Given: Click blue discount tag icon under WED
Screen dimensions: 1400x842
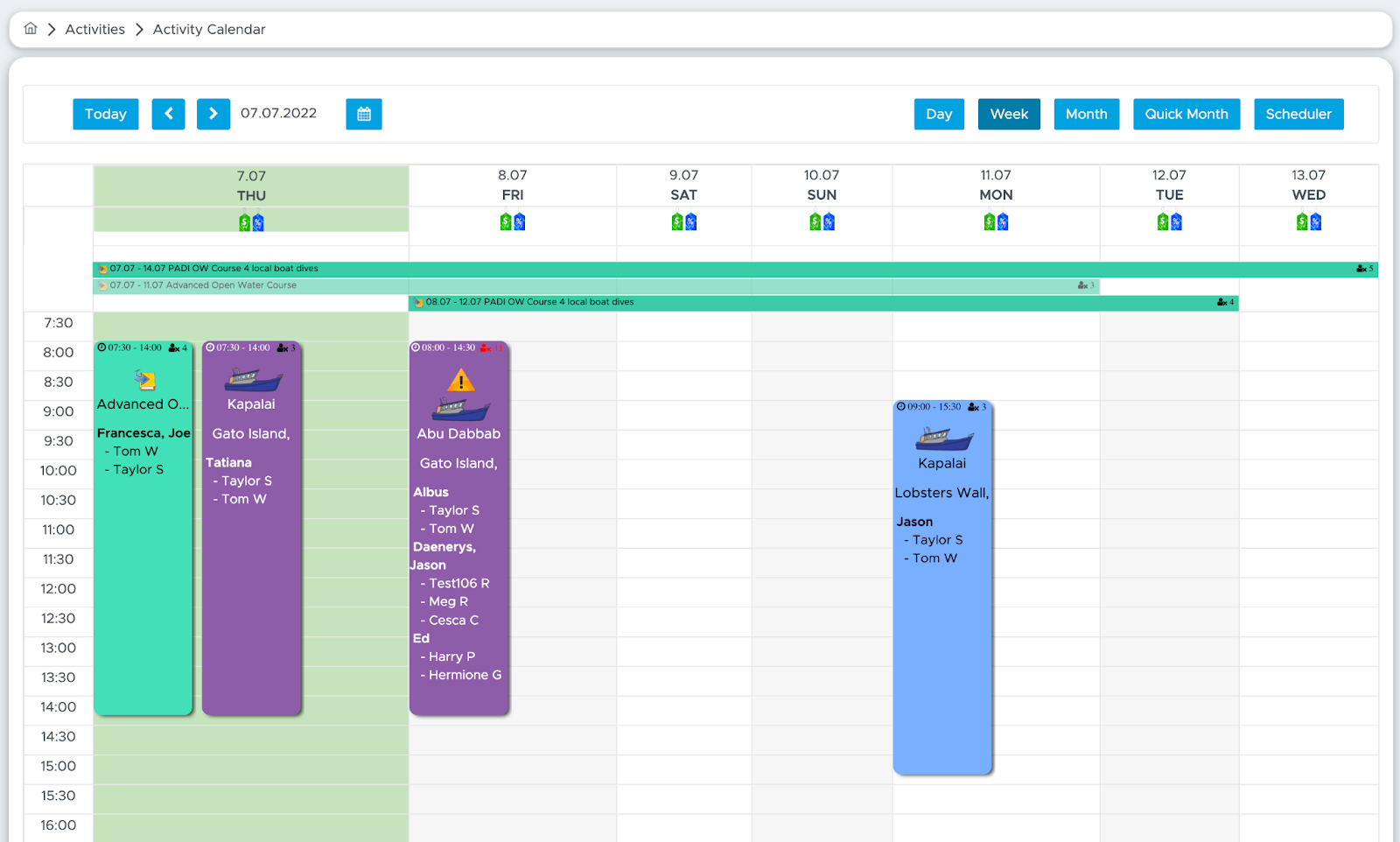Looking at the screenshot, I should 1316,222.
